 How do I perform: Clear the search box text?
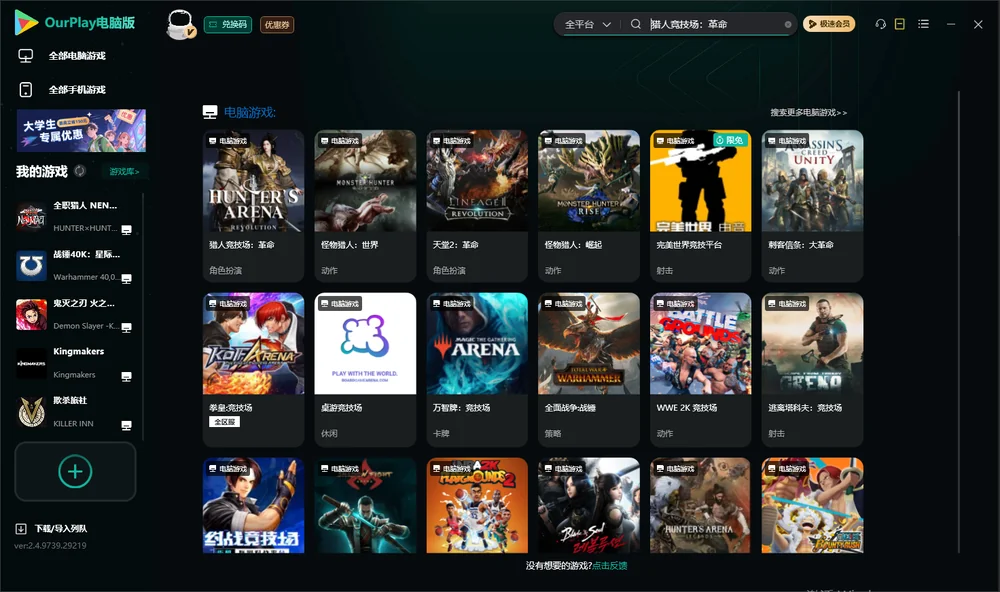(x=788, y=25)
